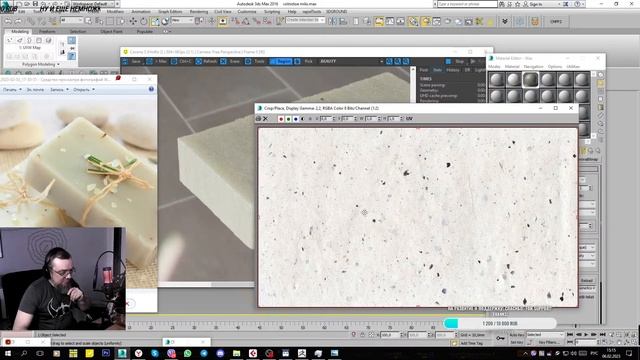Open the Select by Name dialog
640x360 pixels.
pos(99,21)
